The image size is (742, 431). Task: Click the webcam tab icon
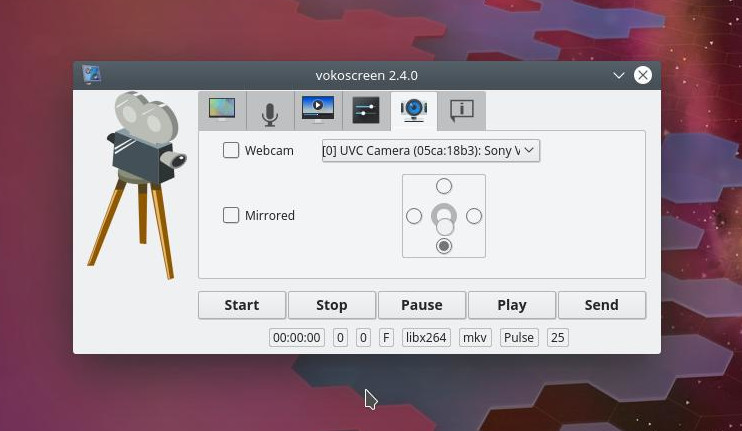click(x=414, y=110)
